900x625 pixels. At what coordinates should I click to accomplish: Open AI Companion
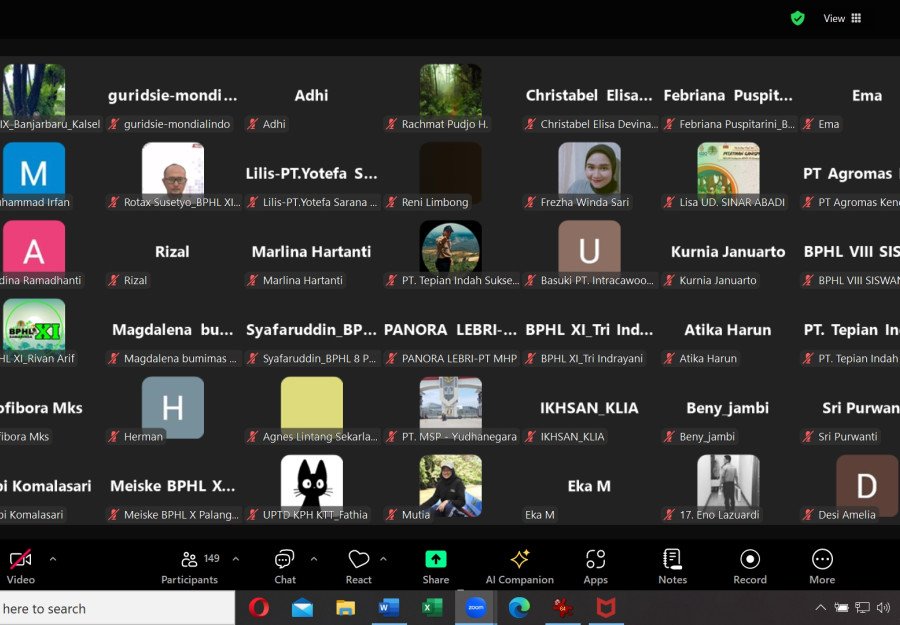pyautogui.click(x=519, y=566)
